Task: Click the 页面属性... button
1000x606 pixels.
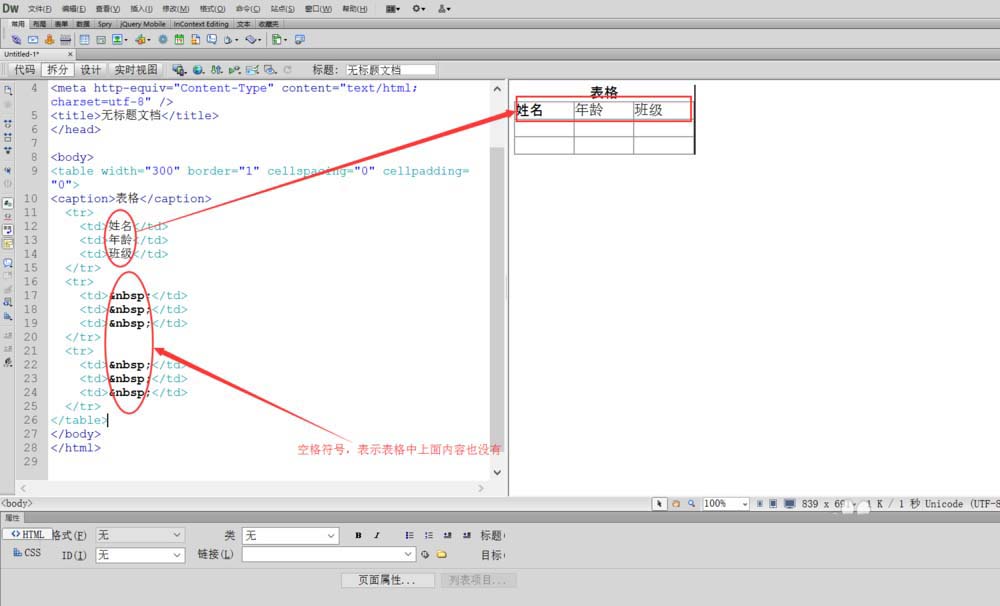Action: 388,580
